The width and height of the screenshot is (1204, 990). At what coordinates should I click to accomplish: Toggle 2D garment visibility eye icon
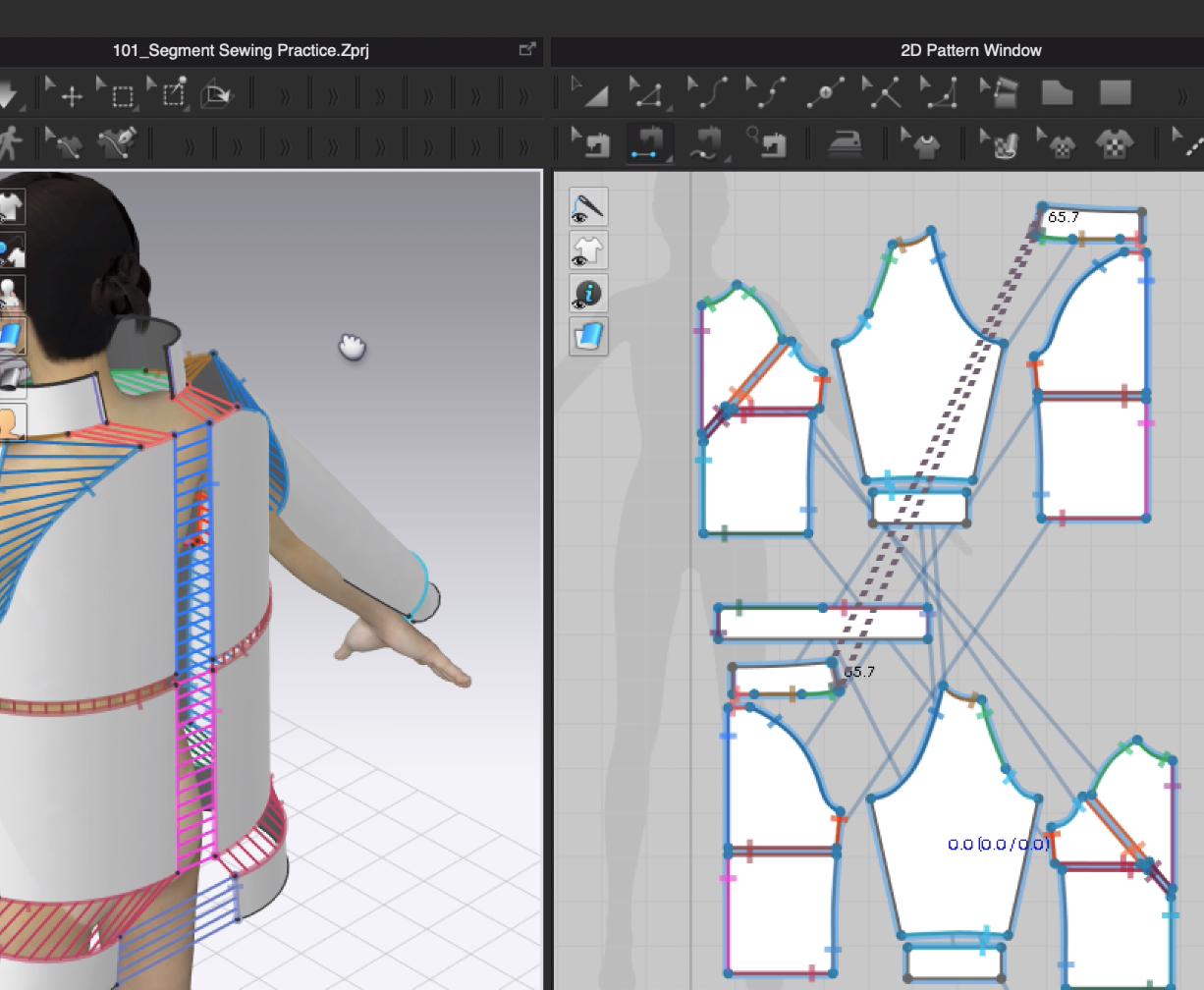pos(588,250)
